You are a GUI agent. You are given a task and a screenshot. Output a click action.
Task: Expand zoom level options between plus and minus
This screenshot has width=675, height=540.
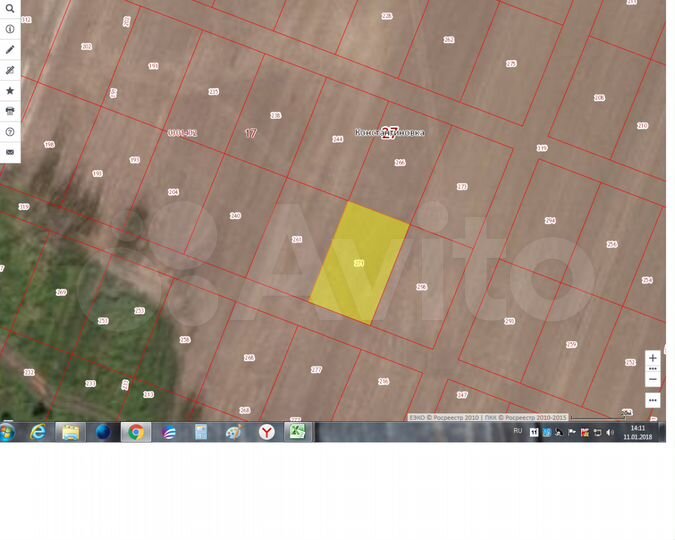(x=653, y=368)
